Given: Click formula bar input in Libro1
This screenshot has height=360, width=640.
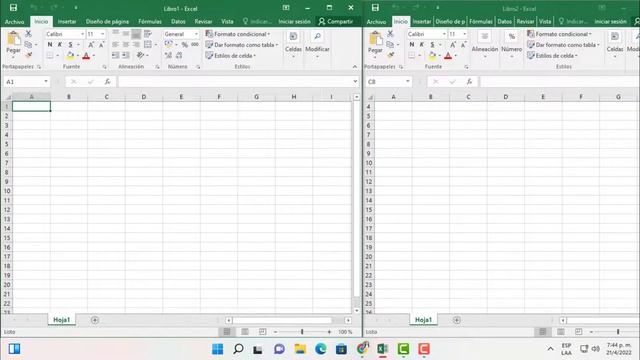Looking at the screenshot, I should (x=235, y=82).
